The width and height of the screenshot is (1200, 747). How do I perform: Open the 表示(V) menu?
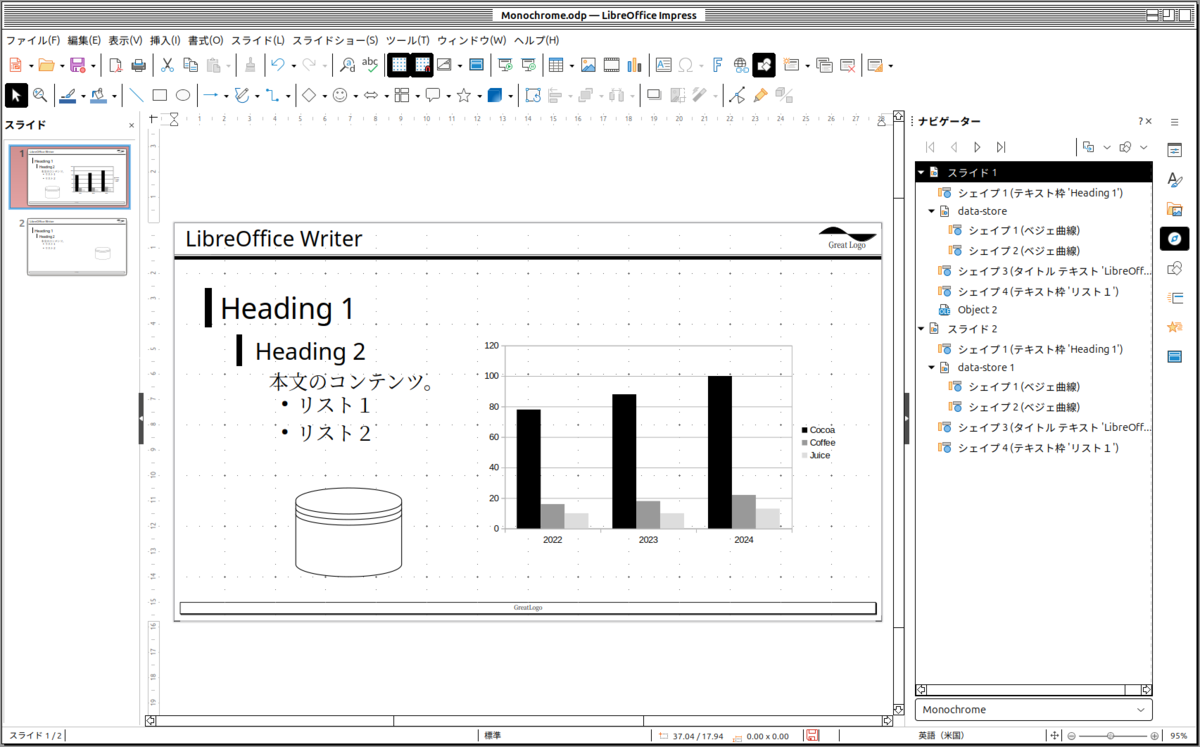point(125,40)
